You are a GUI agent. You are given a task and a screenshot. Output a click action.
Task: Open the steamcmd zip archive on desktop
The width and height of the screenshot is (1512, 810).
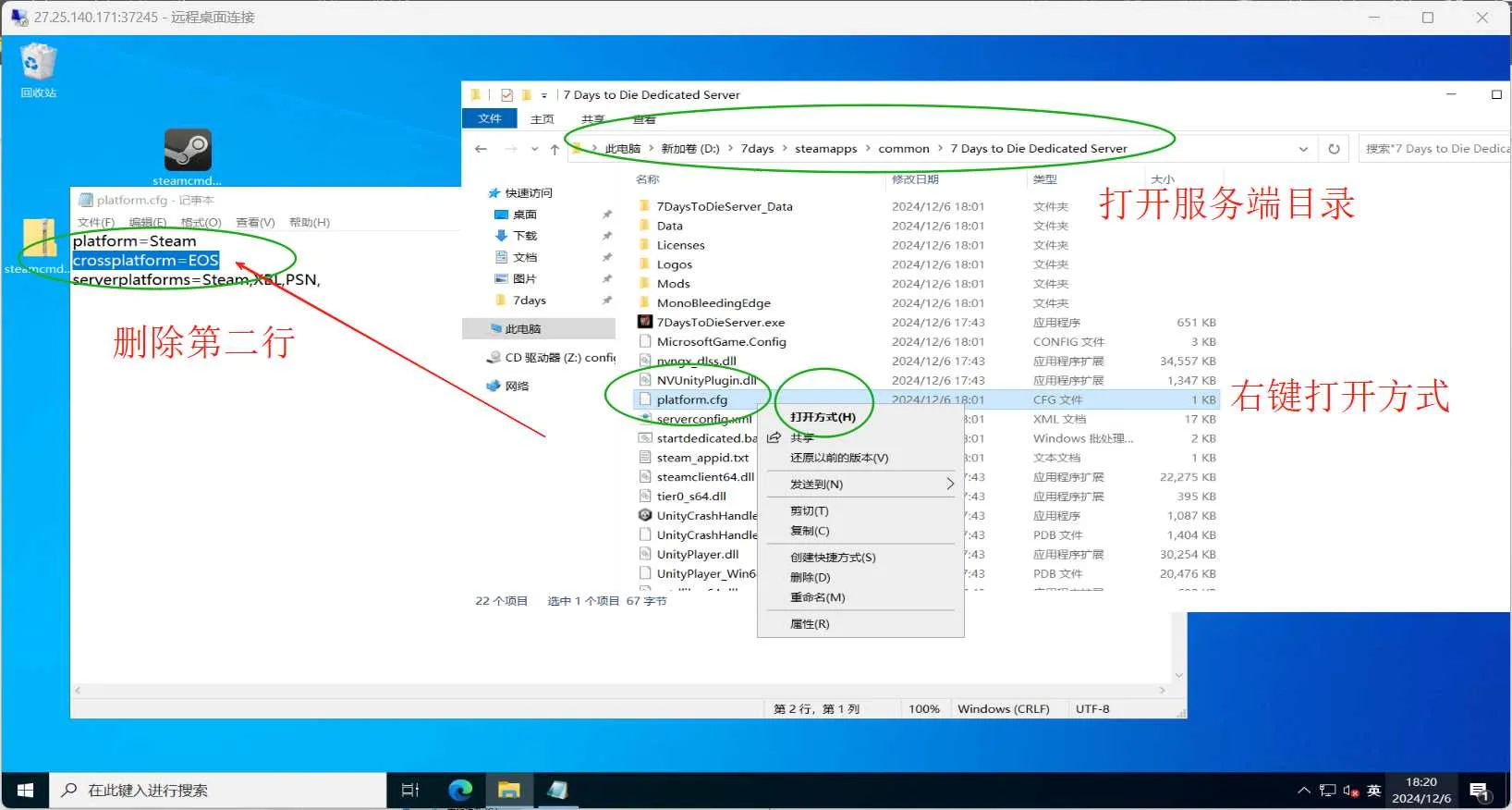point(36,246)
